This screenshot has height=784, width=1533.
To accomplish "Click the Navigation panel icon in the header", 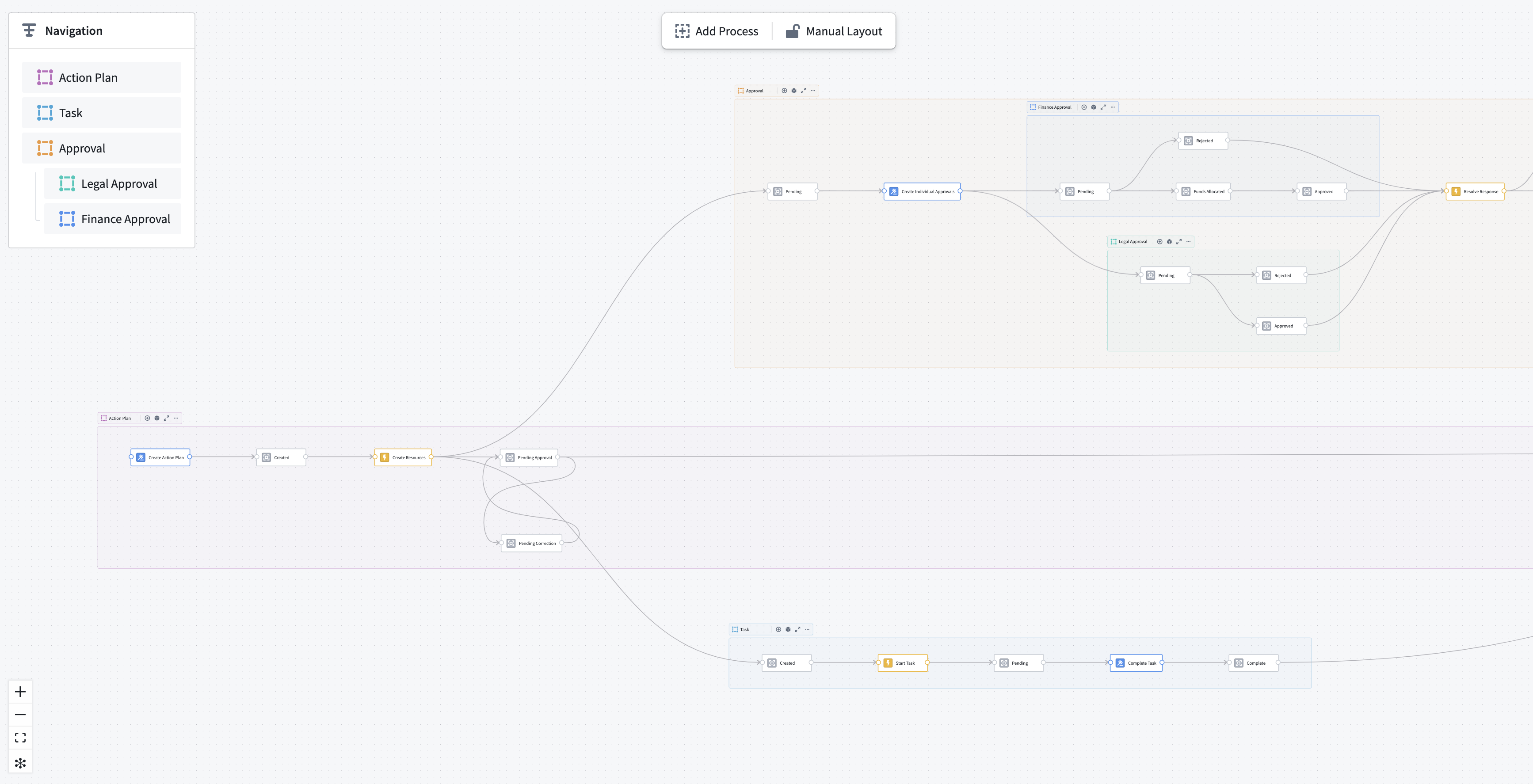I will pyautogui.click(x=29, y=30).
